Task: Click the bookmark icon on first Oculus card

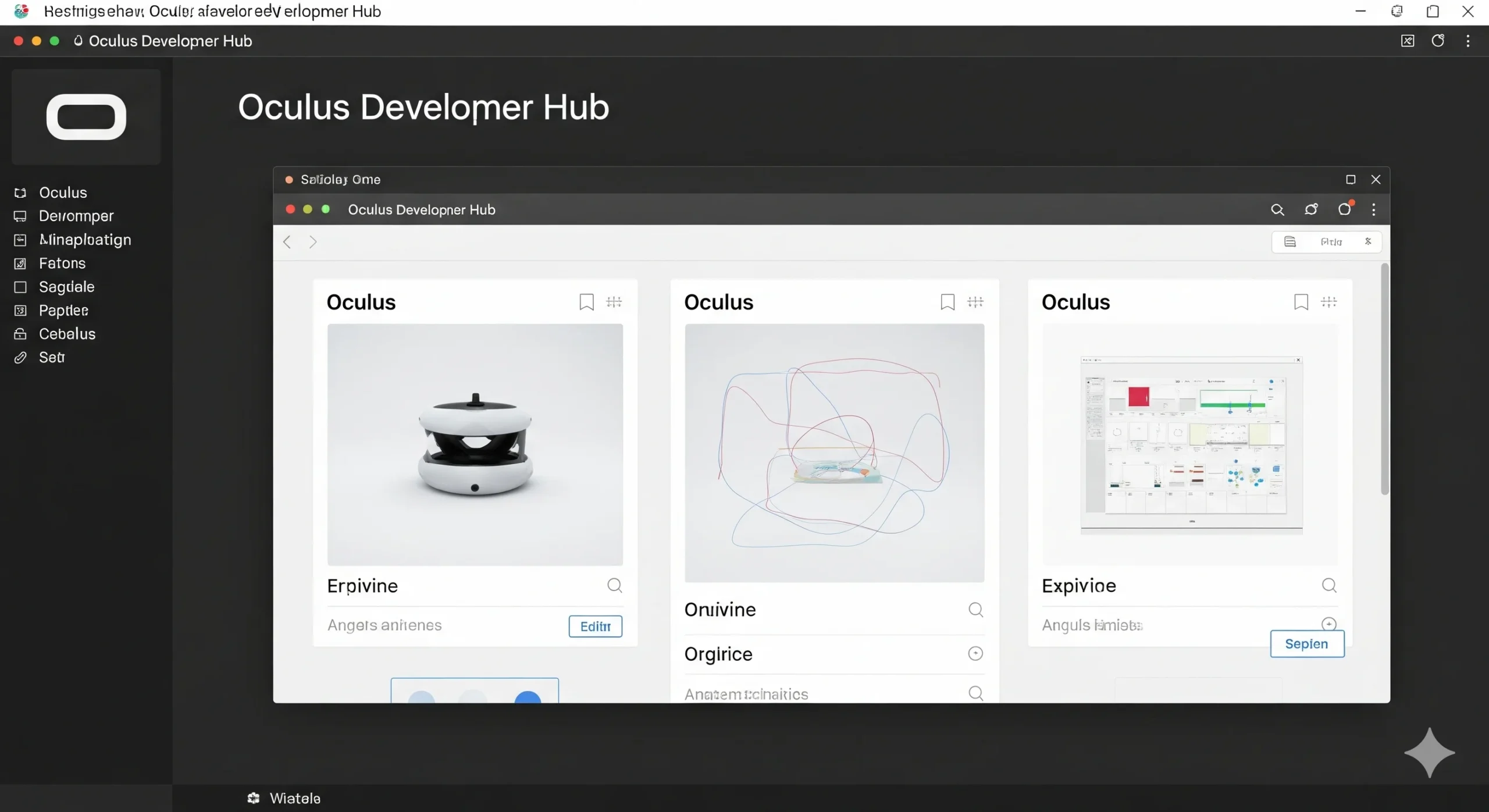Action: [x=586, y=302]
